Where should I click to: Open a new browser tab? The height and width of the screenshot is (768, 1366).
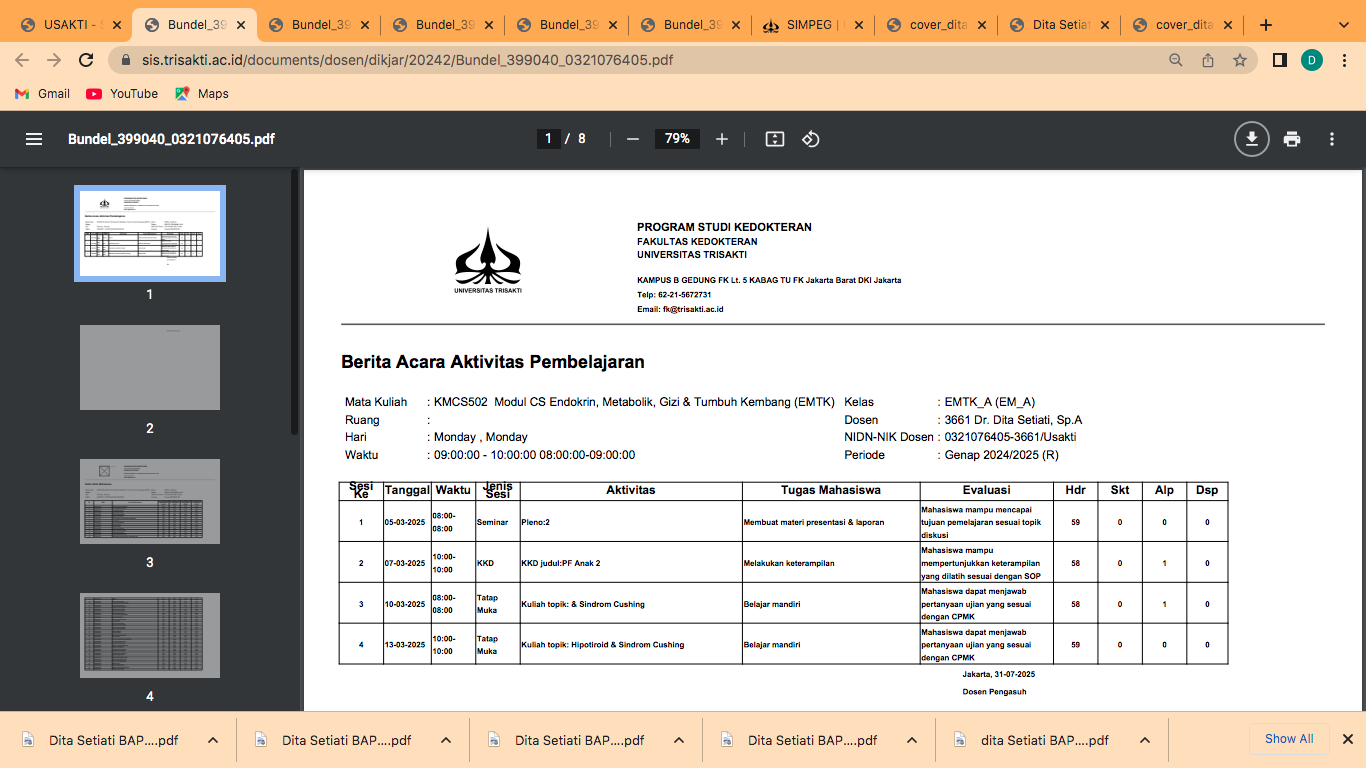pos(1266,25)
